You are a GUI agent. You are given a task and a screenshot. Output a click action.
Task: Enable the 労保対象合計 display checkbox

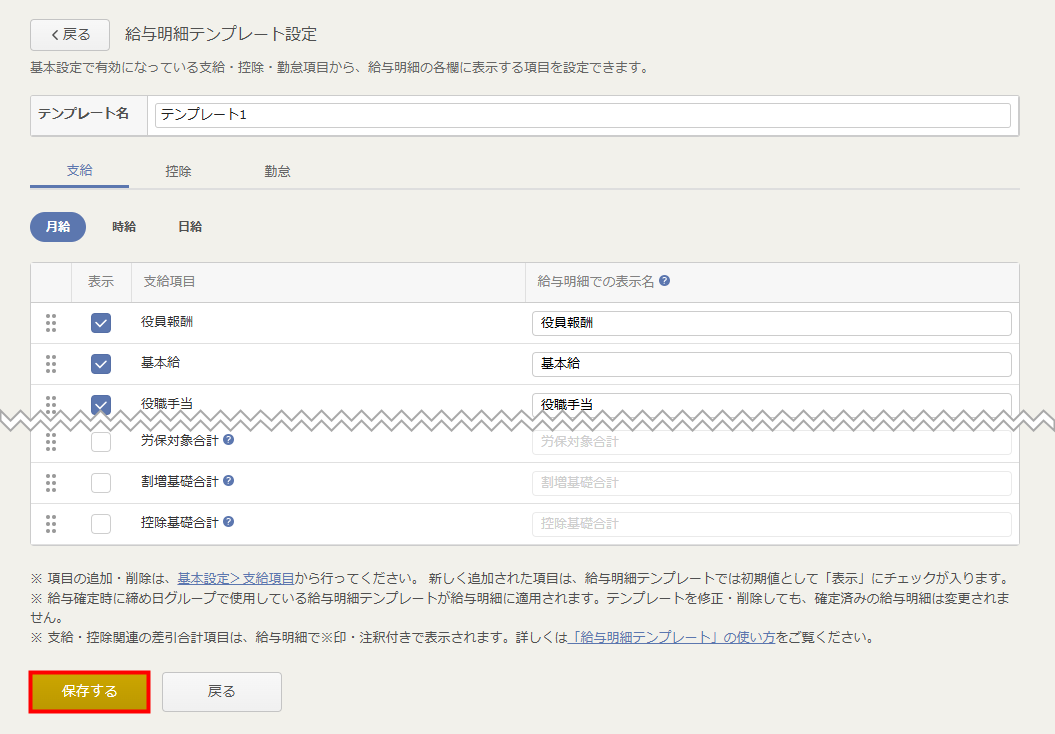click(x=101, y=442)
